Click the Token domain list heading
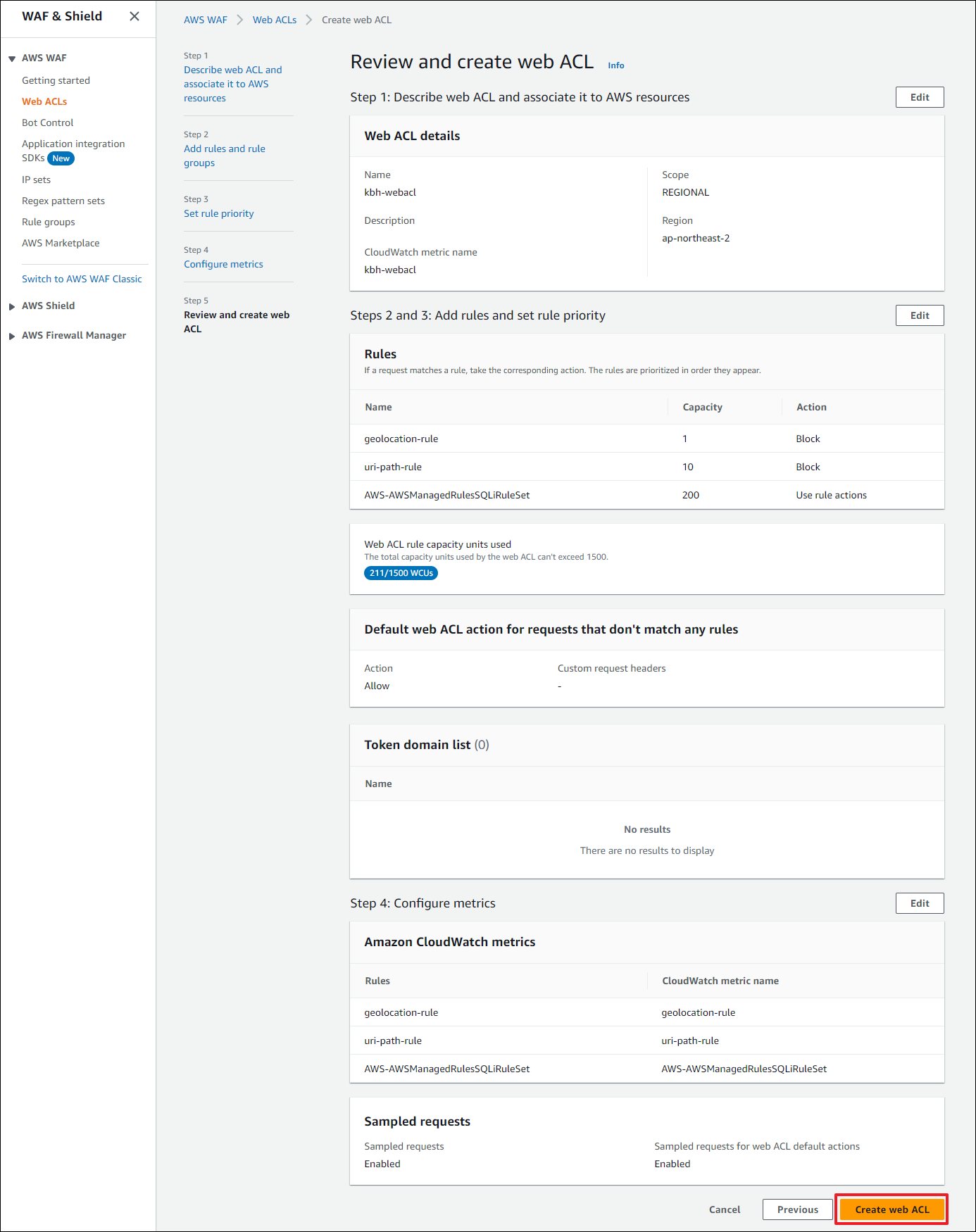This screenshot has height=1232, width=976. [x=427, y=745]
